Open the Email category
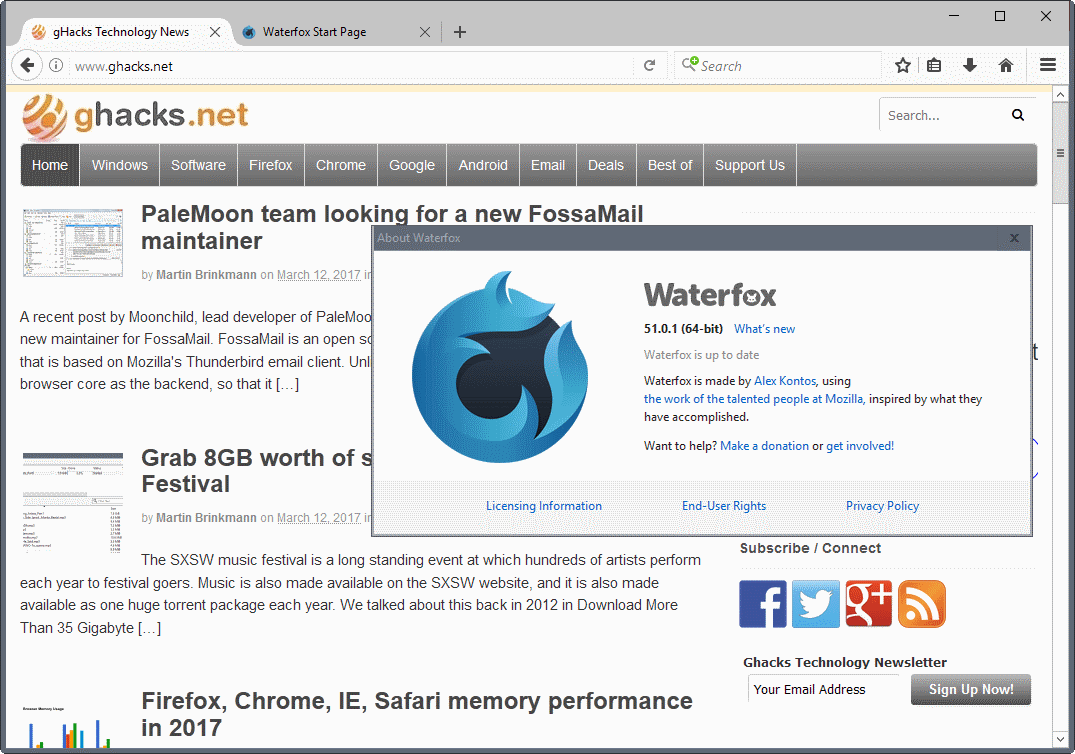Screen dimensions: 1075x754 click(x=548, y=165)
